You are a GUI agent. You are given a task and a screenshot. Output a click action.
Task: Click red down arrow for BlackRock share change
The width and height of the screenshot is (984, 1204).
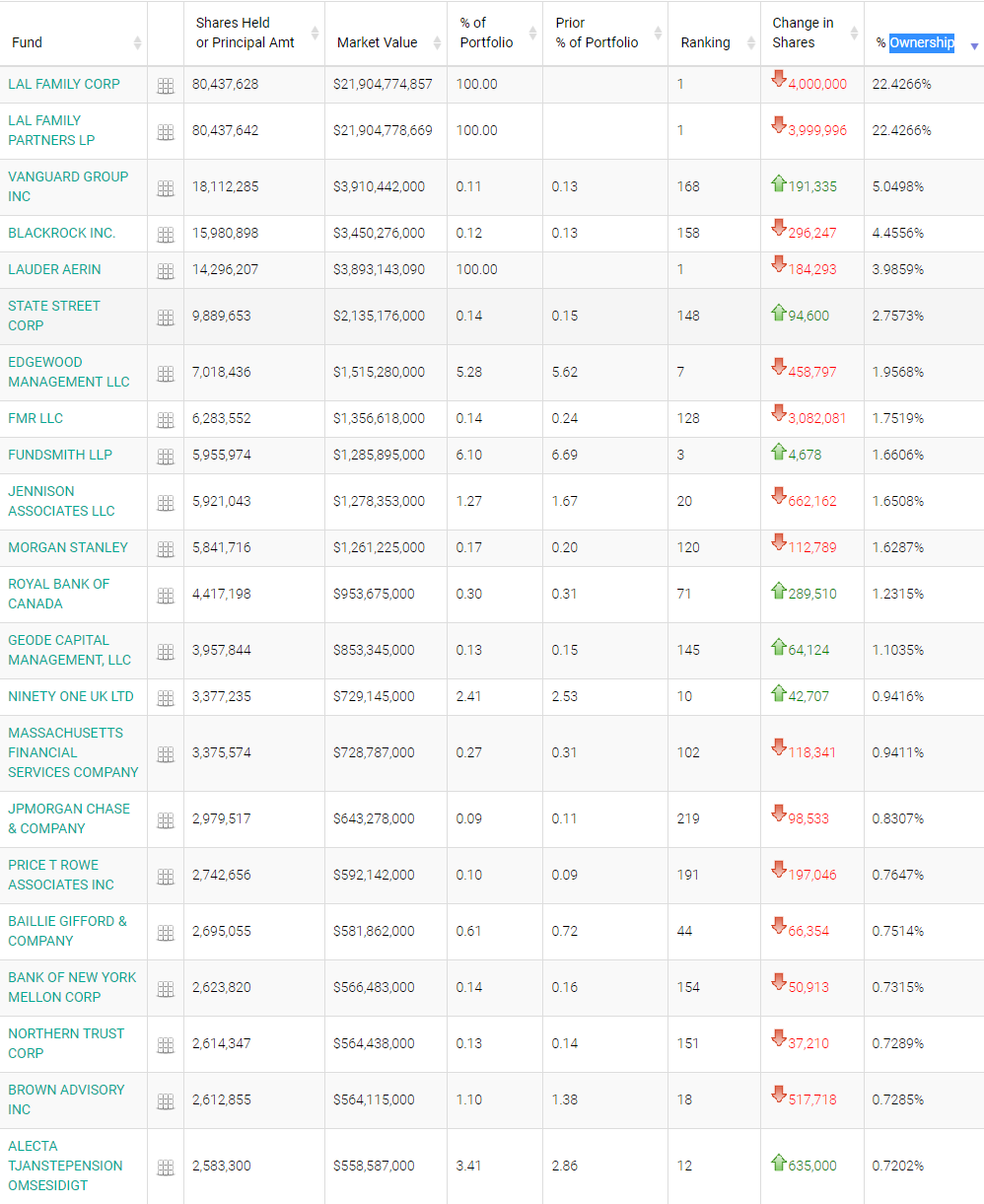tap(779, 229)
